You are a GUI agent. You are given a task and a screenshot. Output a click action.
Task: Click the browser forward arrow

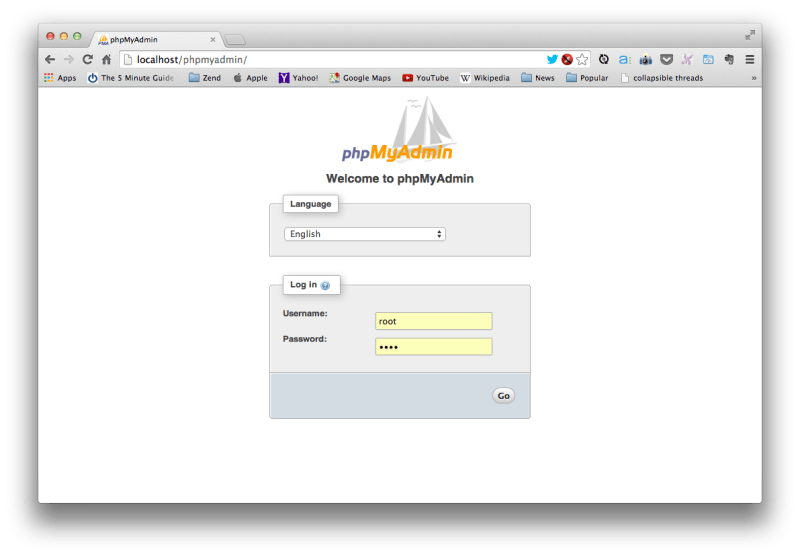pyautogui.click(x=68, y=60)
